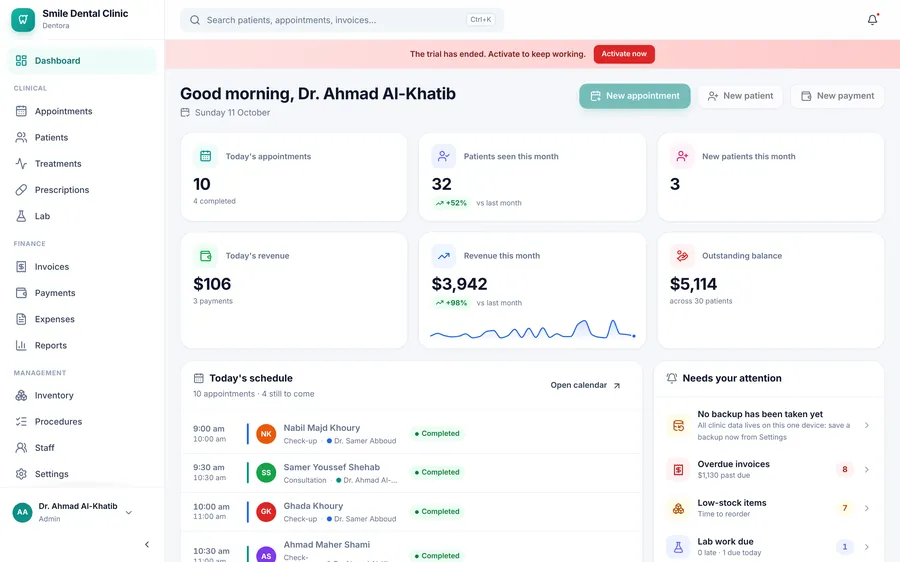Click the Settings gear icon in sidebar
Image resolution: width=900 pixels, height=562 pixels.
point(21,474)
